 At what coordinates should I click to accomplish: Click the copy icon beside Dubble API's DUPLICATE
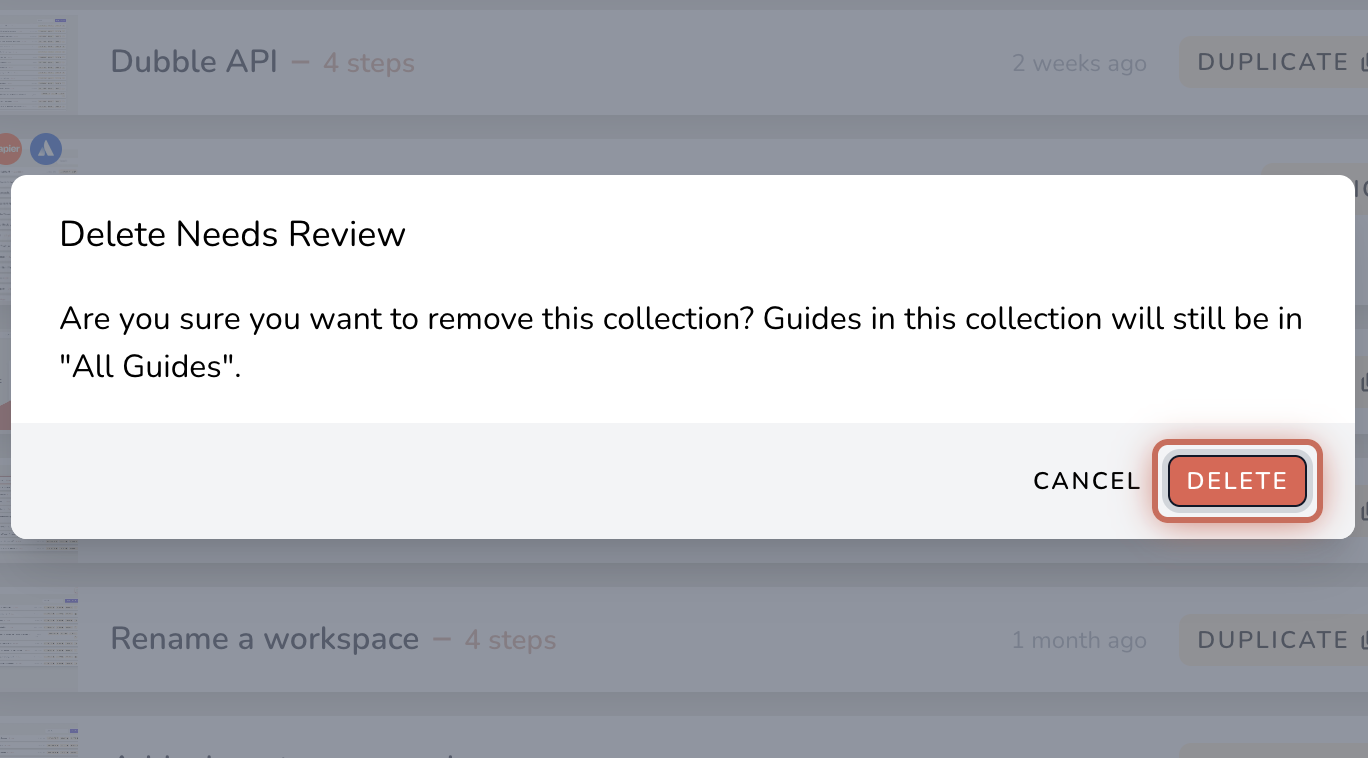pos(1363,63)
